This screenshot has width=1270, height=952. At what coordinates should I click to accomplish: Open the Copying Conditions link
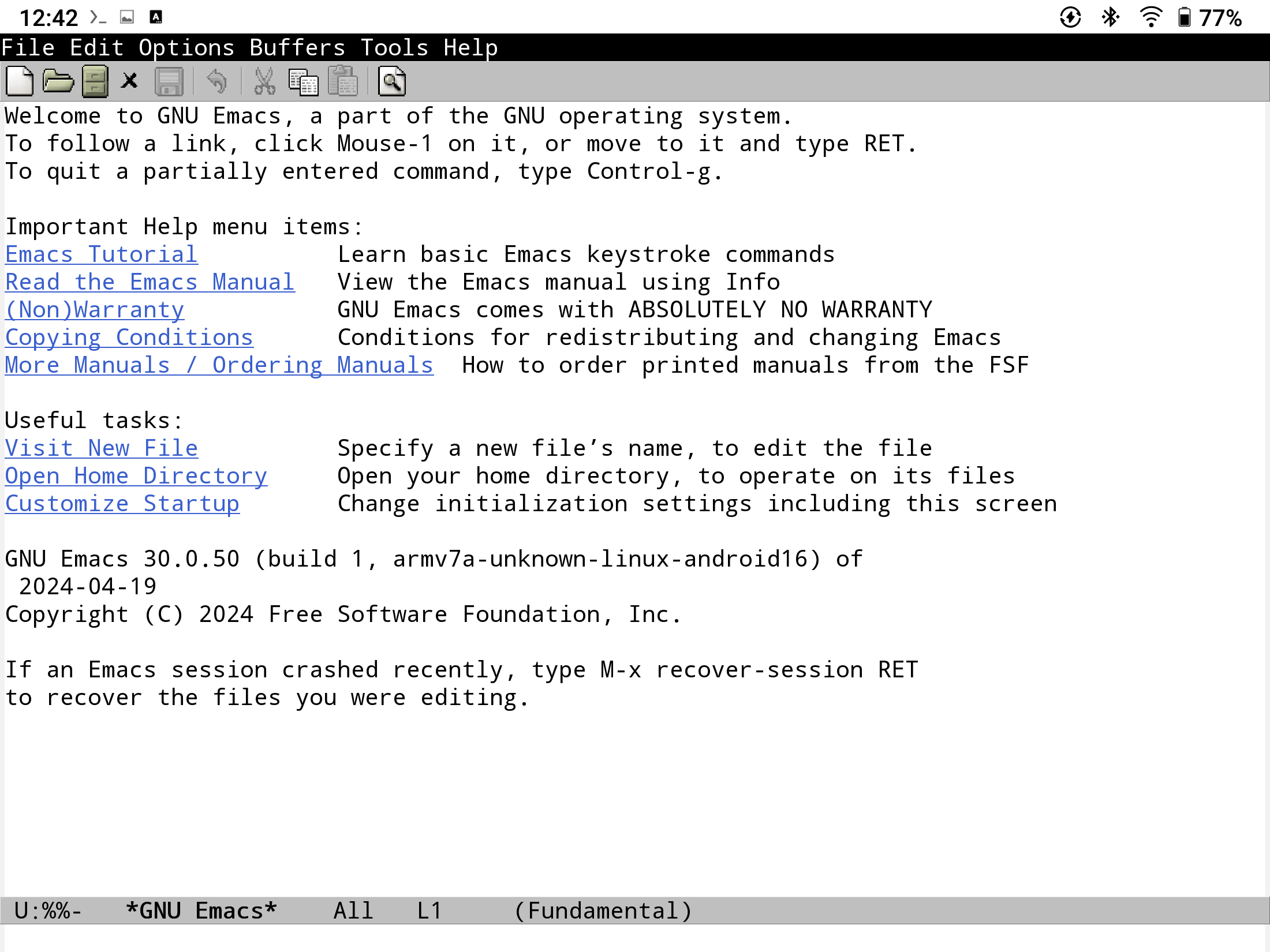click(x=129, y=338)
